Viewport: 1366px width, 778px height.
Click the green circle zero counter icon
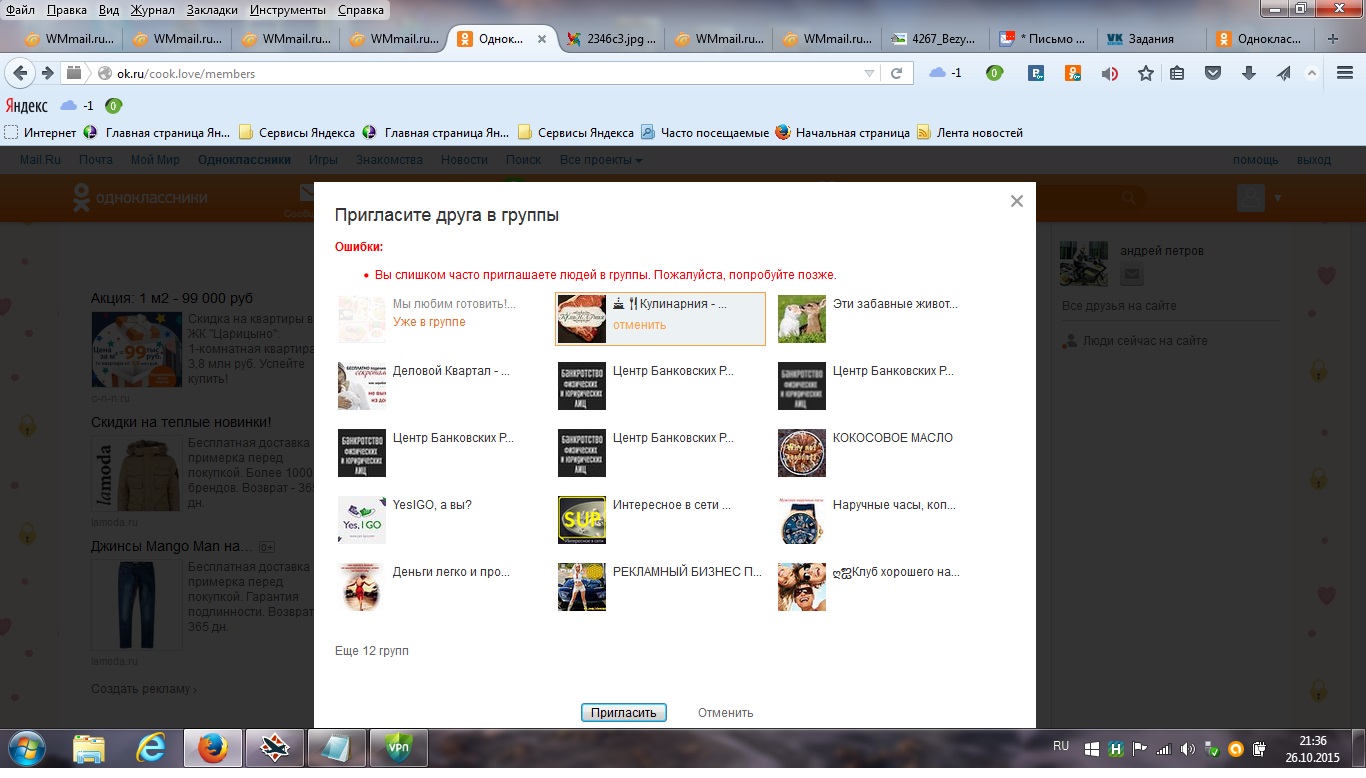[x=994, y=73]
